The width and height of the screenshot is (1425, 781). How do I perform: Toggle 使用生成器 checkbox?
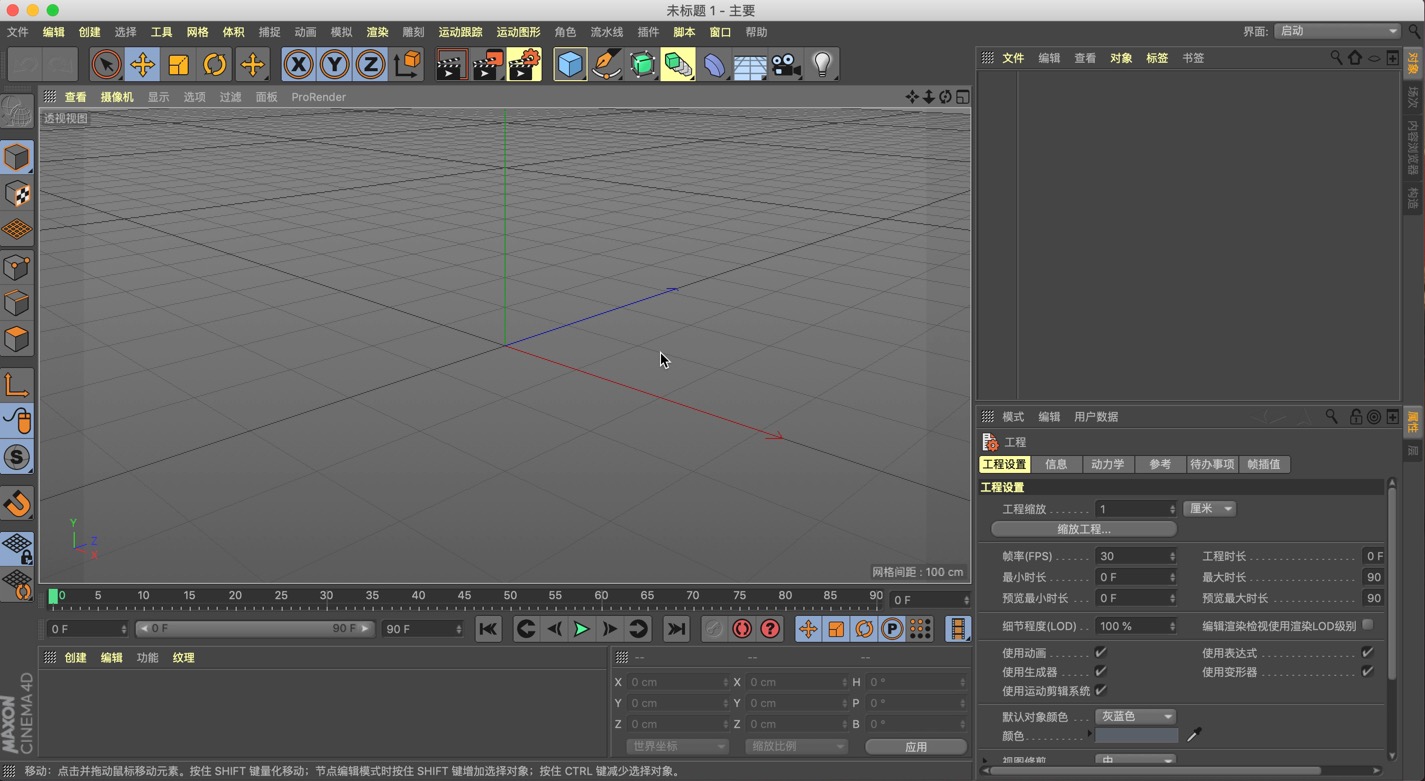(x=1101, y=672)
